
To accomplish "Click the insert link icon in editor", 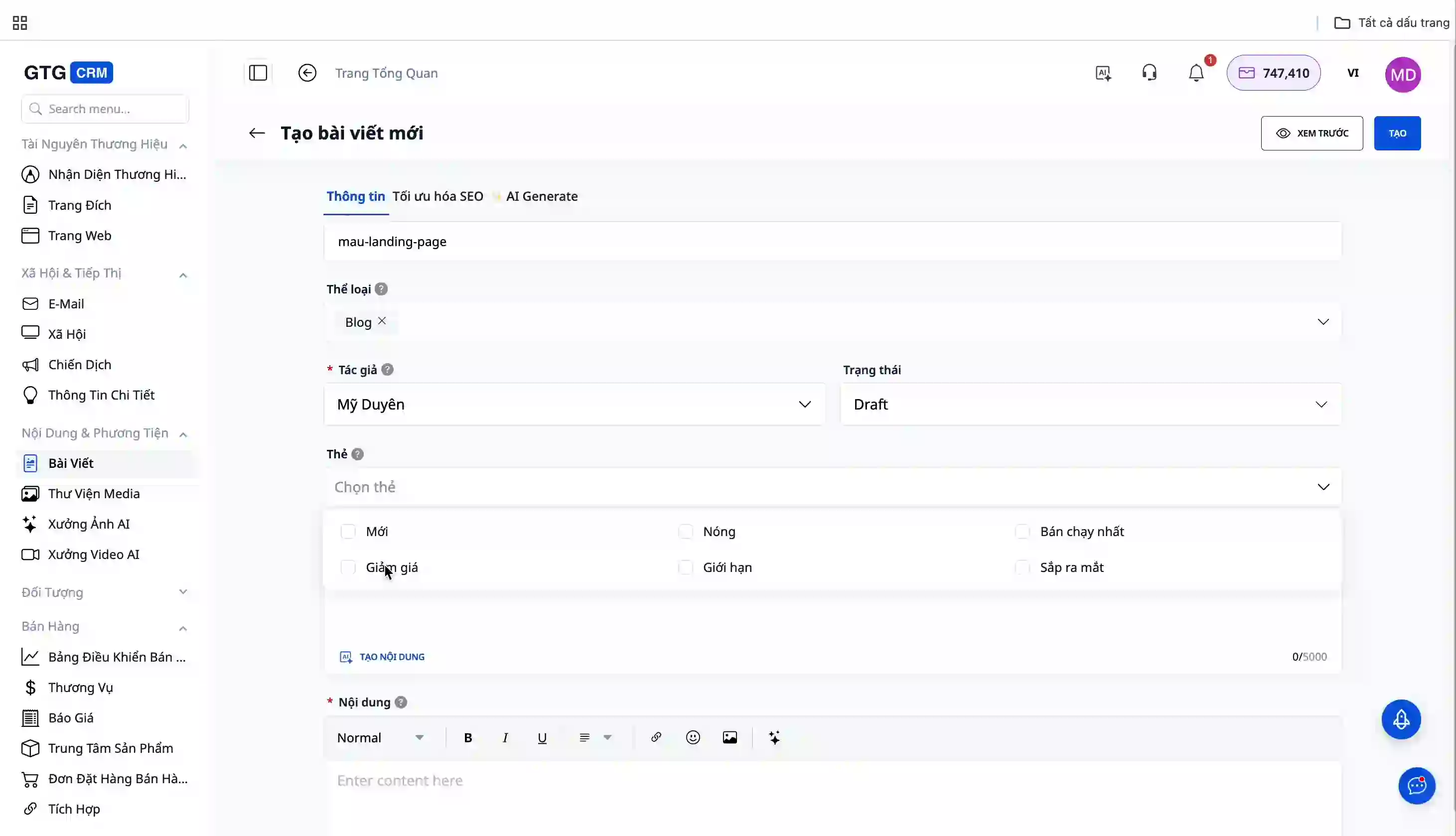I will click(656, 737).
